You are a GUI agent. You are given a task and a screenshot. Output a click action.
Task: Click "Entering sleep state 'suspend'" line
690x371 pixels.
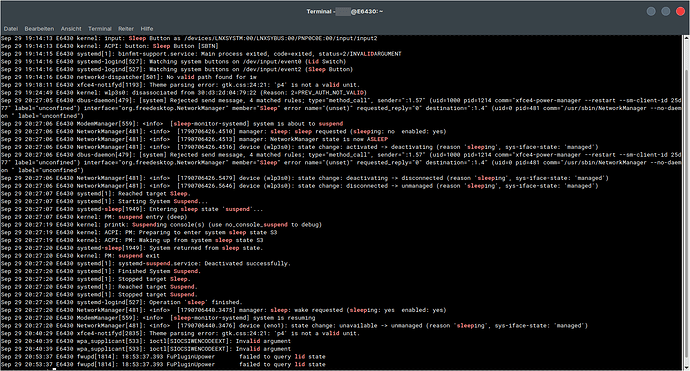pos(132,209)
